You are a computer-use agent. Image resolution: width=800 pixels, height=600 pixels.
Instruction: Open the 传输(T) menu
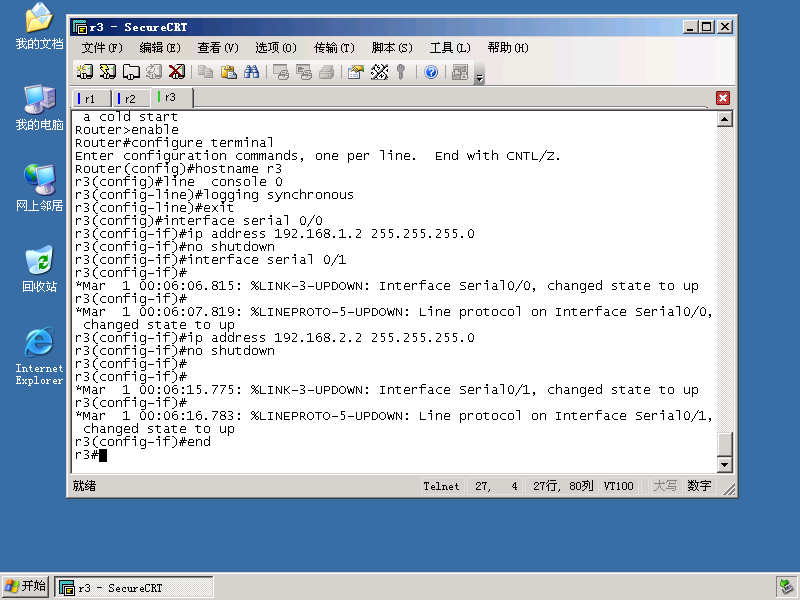click(x=334, y=48)
